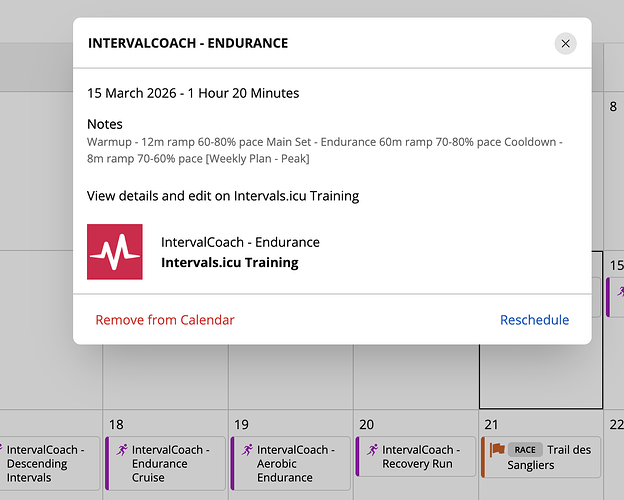Click the orange race flag icon
This screenshot has width=624, height=500.
pos(497,450)
